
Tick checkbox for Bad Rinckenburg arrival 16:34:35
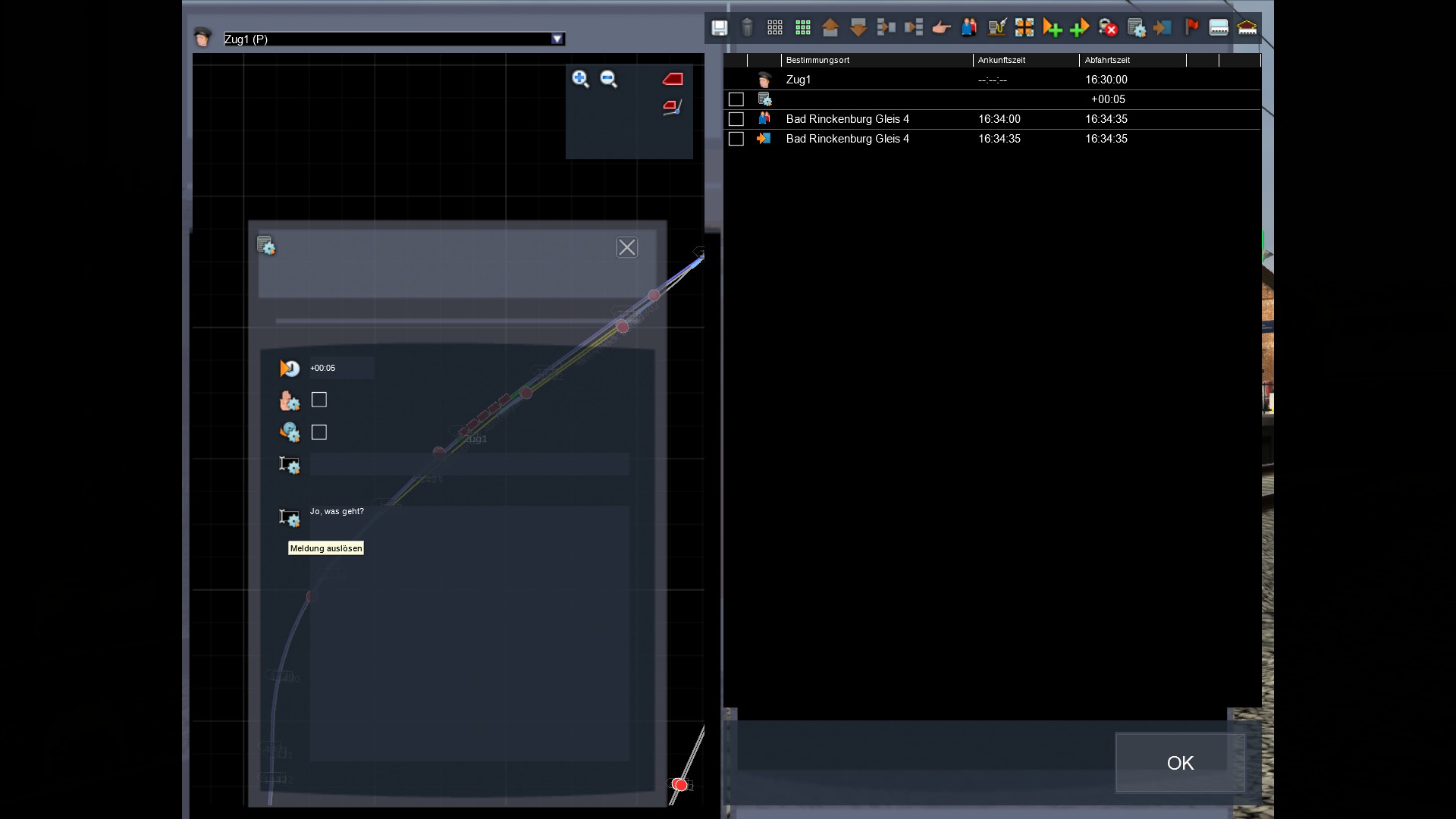pos(736,139)
